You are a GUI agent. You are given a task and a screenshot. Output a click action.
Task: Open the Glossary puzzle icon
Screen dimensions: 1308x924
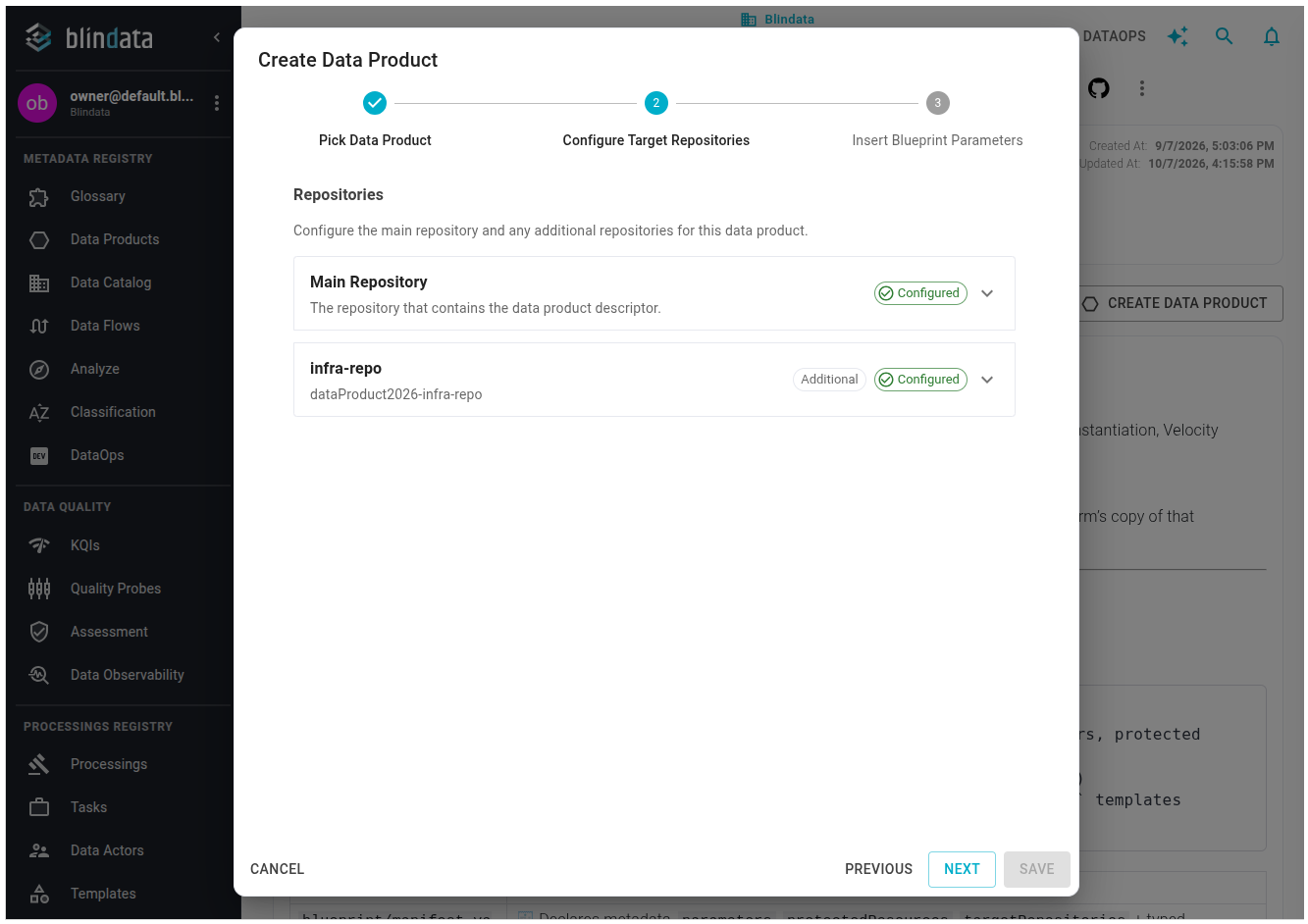pyautogui.click(x=39, y=197)
